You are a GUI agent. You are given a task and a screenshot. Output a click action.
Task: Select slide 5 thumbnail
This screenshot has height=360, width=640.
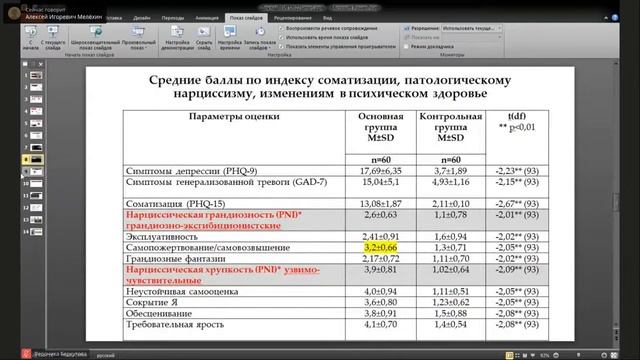(x=36, y=123)
